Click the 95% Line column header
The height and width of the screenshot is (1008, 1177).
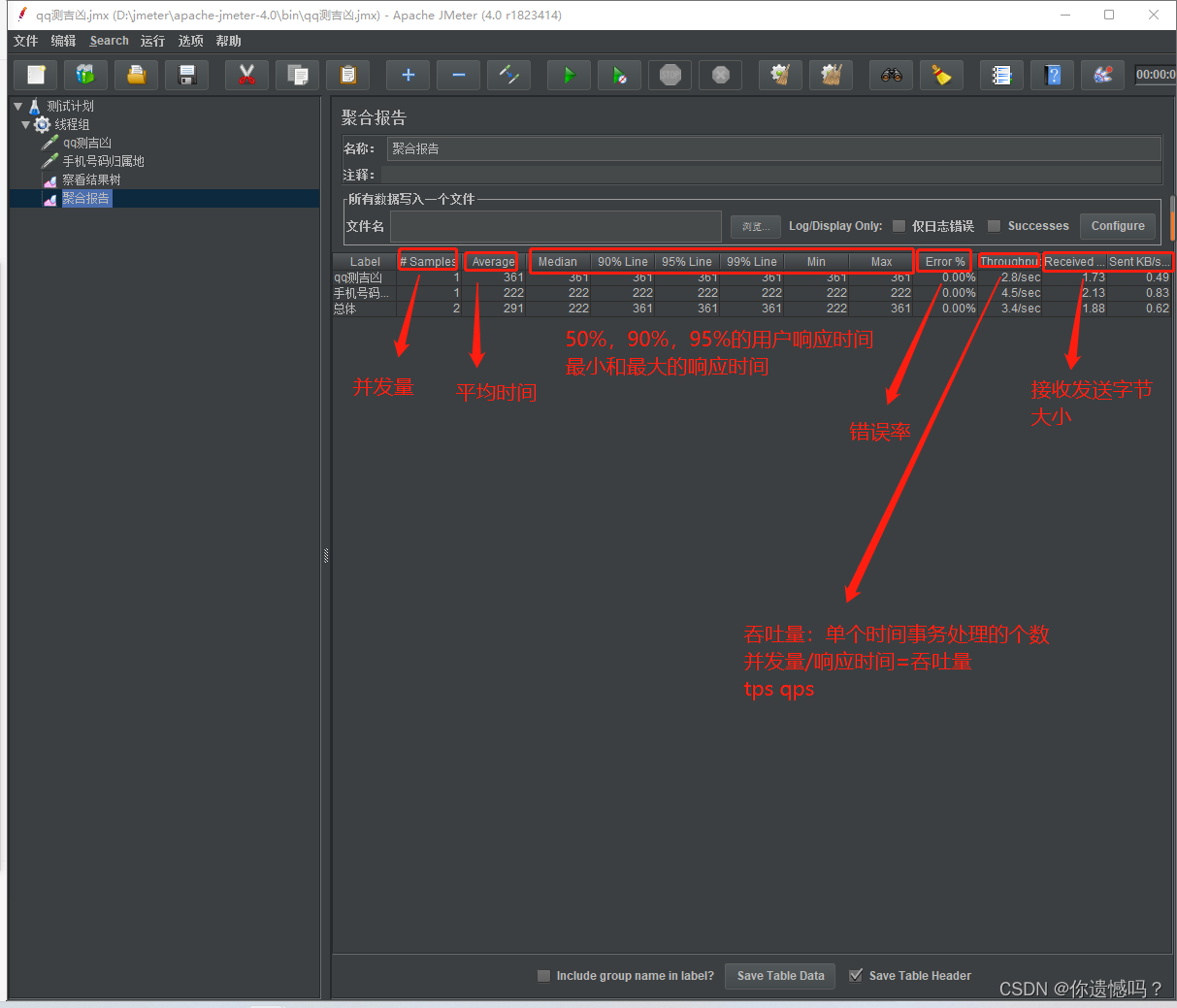(687, 262)
